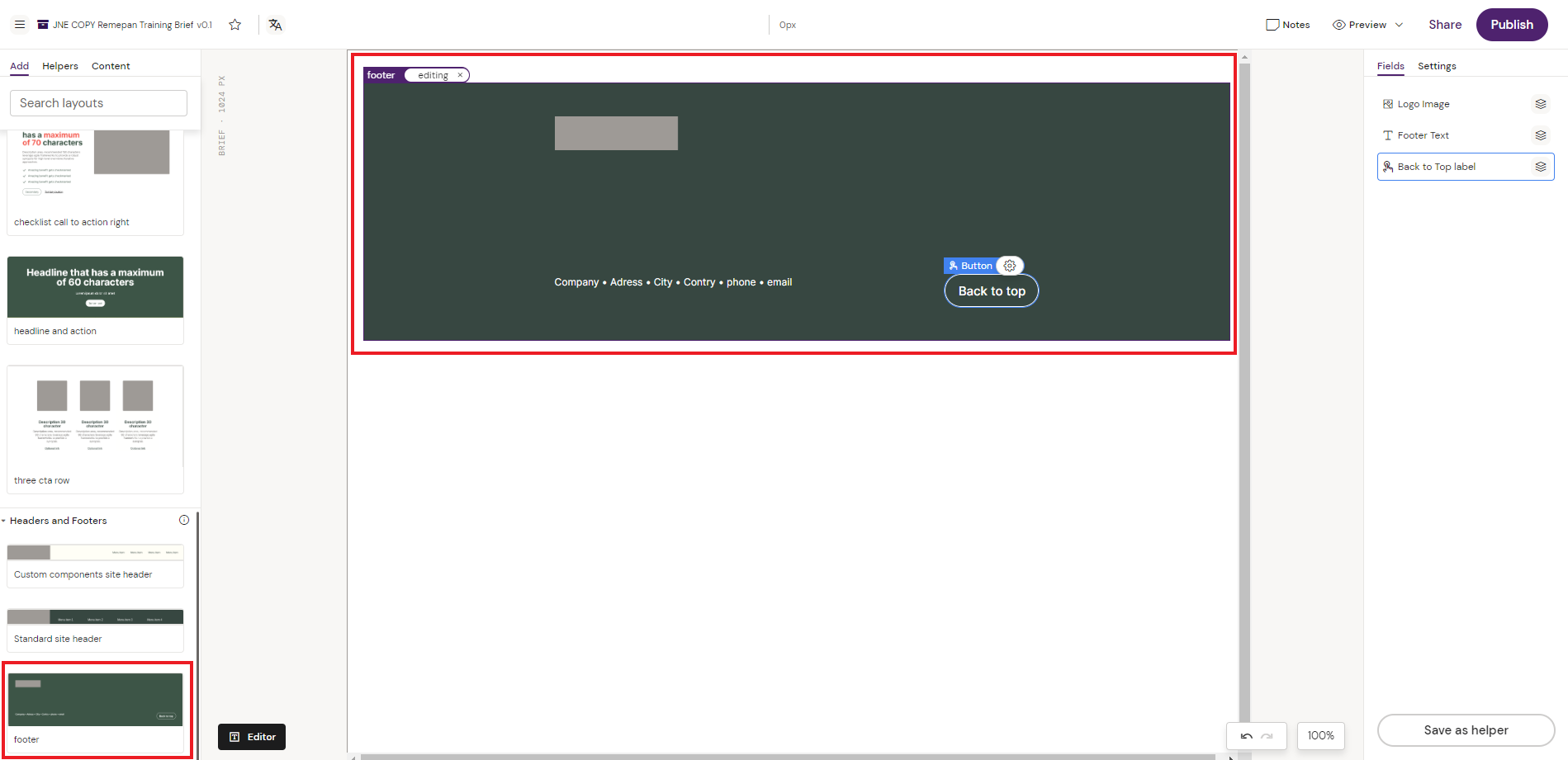Undo the last change
The image size is (1568, 760).
pos(1246,736)
